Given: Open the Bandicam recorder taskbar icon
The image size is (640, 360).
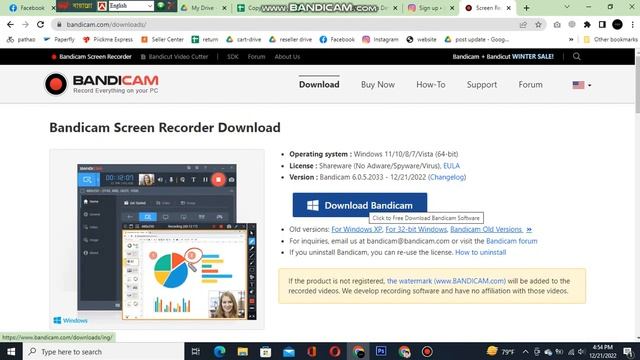Looking at the screenshot, I should click(x=427, y=351).
